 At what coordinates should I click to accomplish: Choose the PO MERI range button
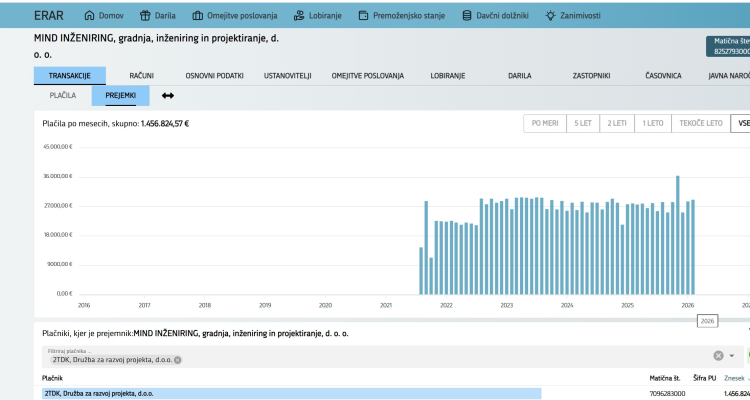coord(545,123)
